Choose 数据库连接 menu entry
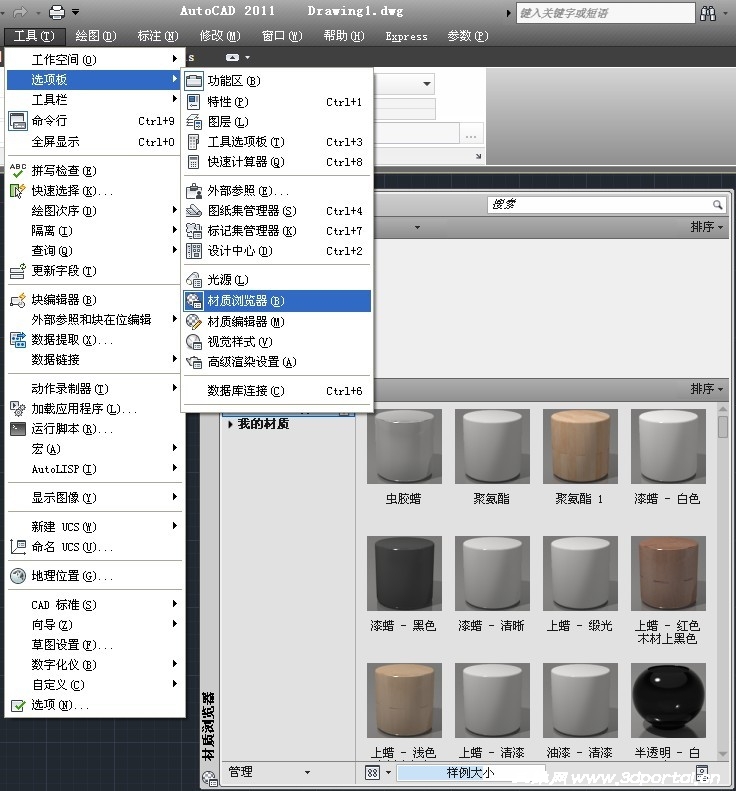 coord(277,391)
